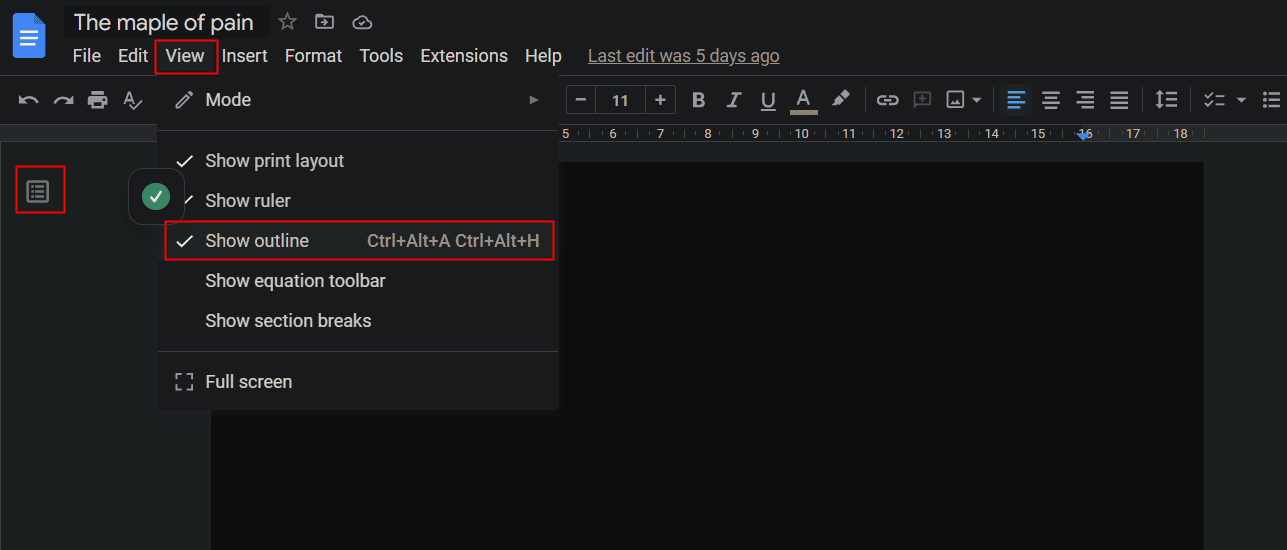Toggle bold formatting
This screenshot has width=1287, height=550.
click(x=699, y=100)
